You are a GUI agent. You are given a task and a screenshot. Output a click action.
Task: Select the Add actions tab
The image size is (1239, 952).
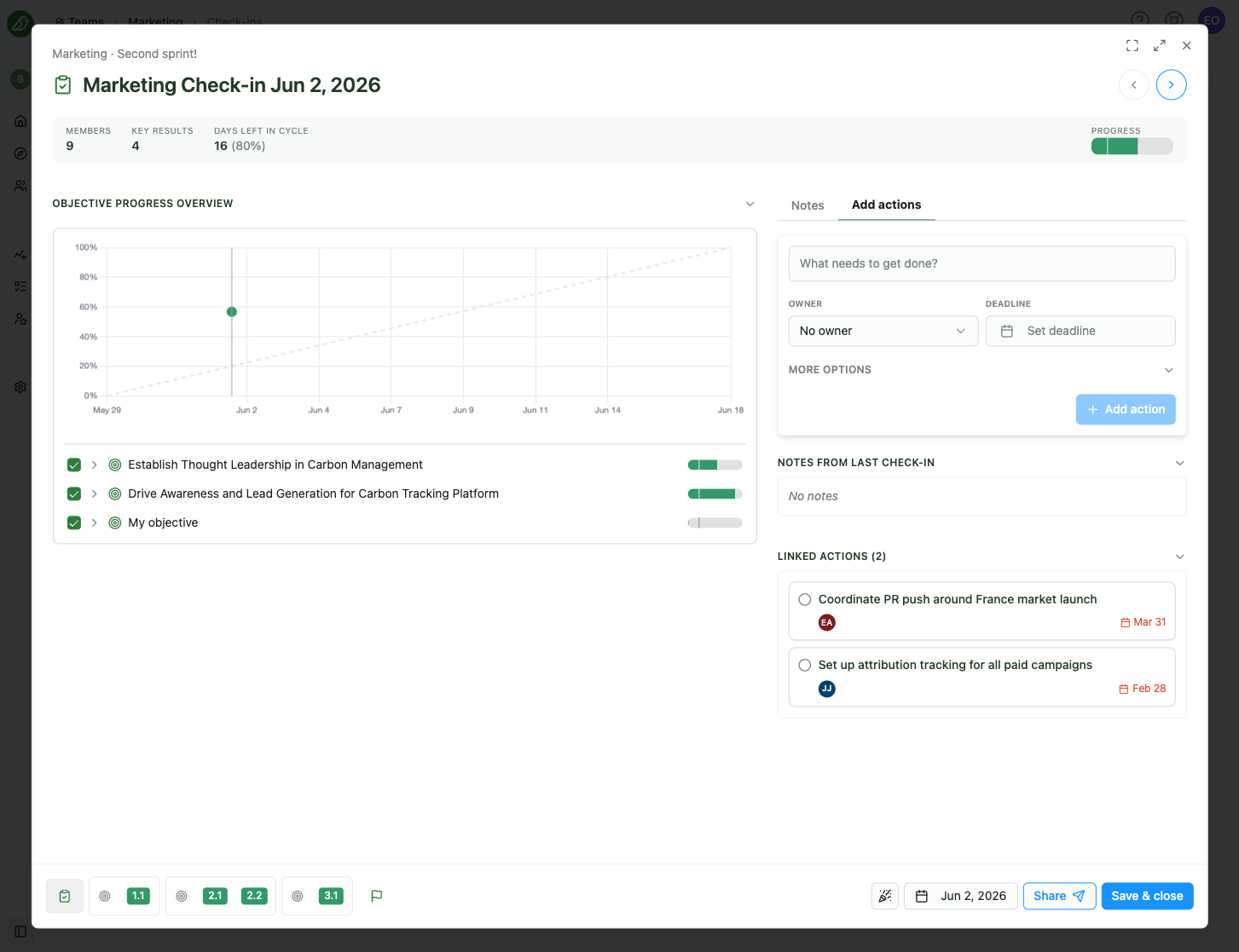pyautogui.click(x=886, y=205)
